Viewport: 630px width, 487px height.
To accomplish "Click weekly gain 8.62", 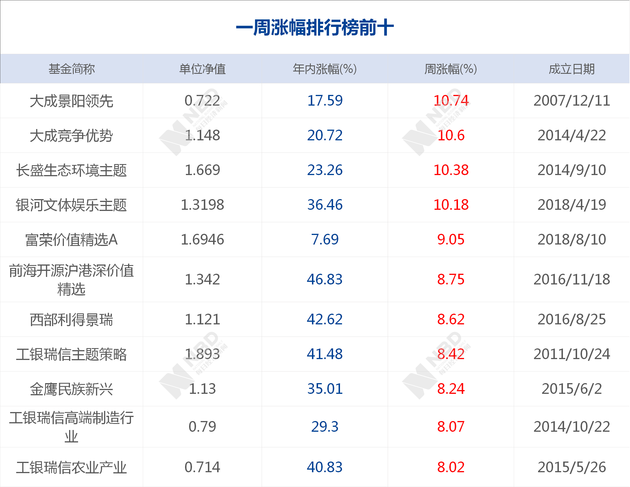I will pos(451,319).
